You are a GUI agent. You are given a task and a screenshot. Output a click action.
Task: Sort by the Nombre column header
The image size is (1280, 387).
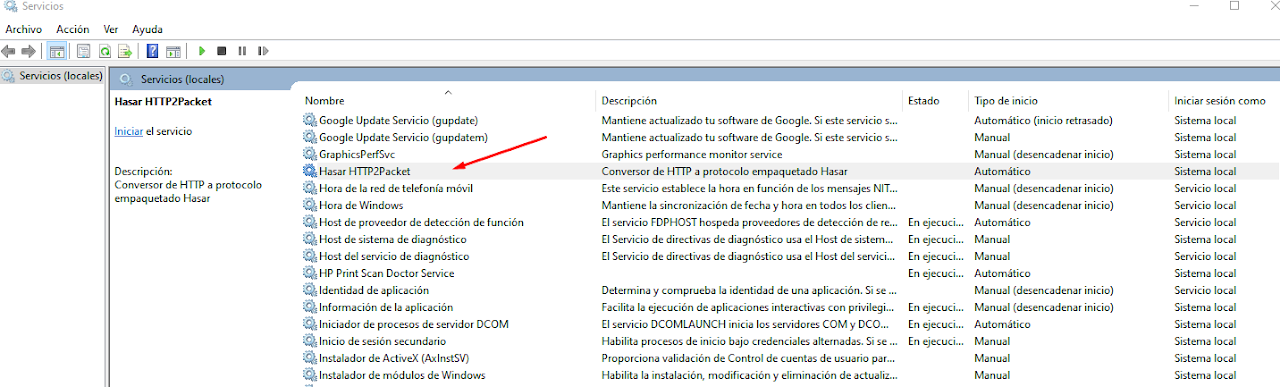(x=325, y=100)
